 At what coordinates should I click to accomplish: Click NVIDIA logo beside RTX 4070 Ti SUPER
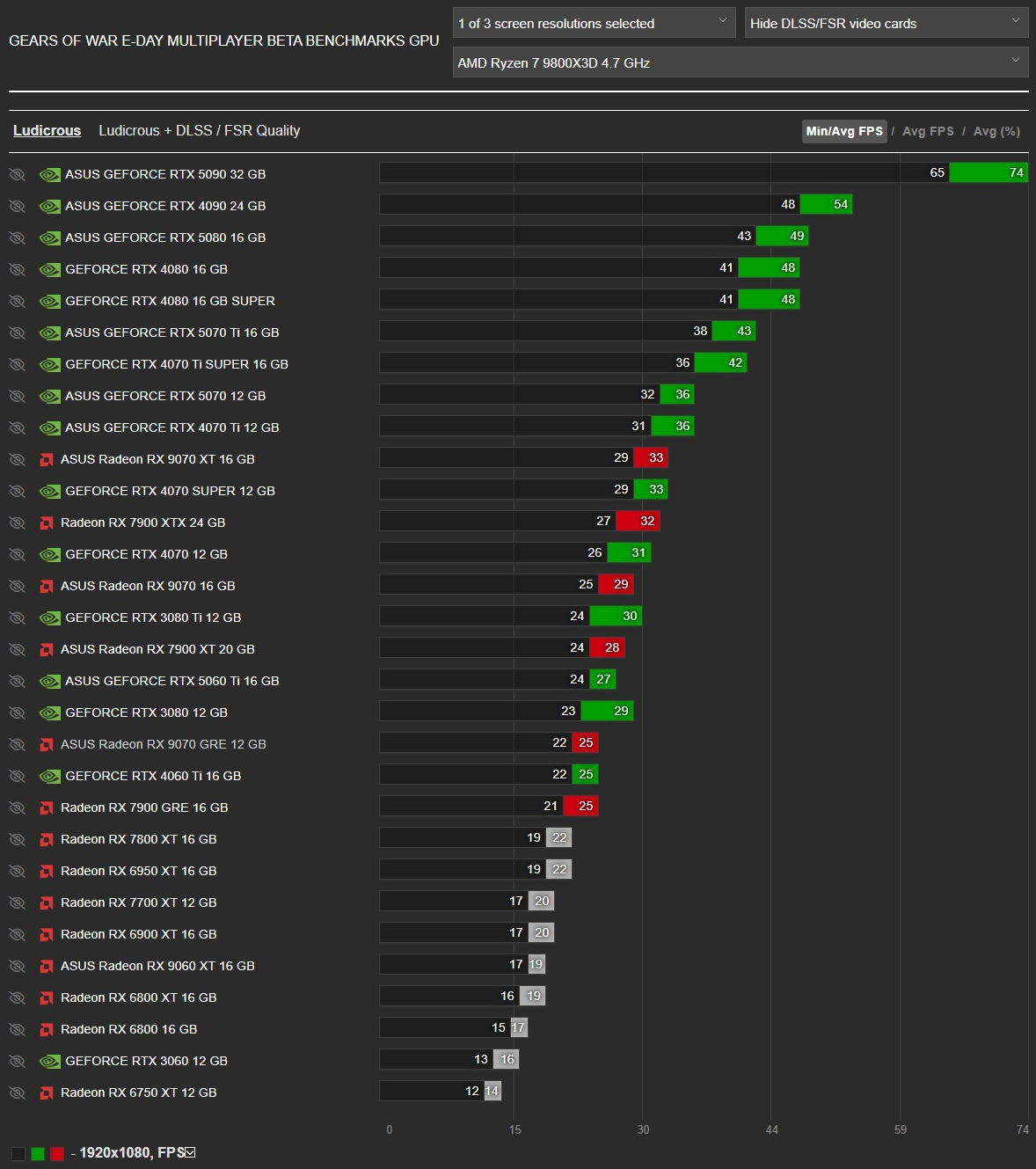pyautogui.click(x=50, y=364)
